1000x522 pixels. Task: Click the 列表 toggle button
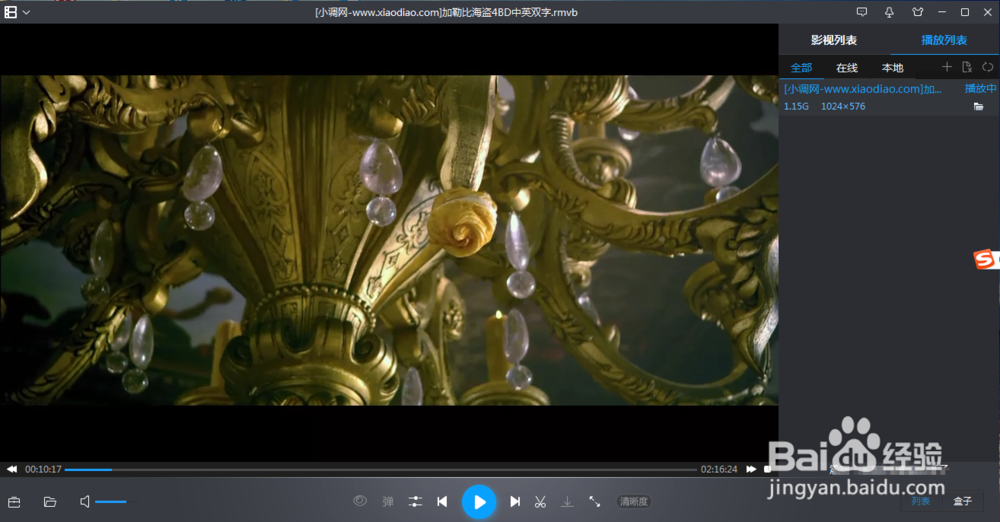920,502
